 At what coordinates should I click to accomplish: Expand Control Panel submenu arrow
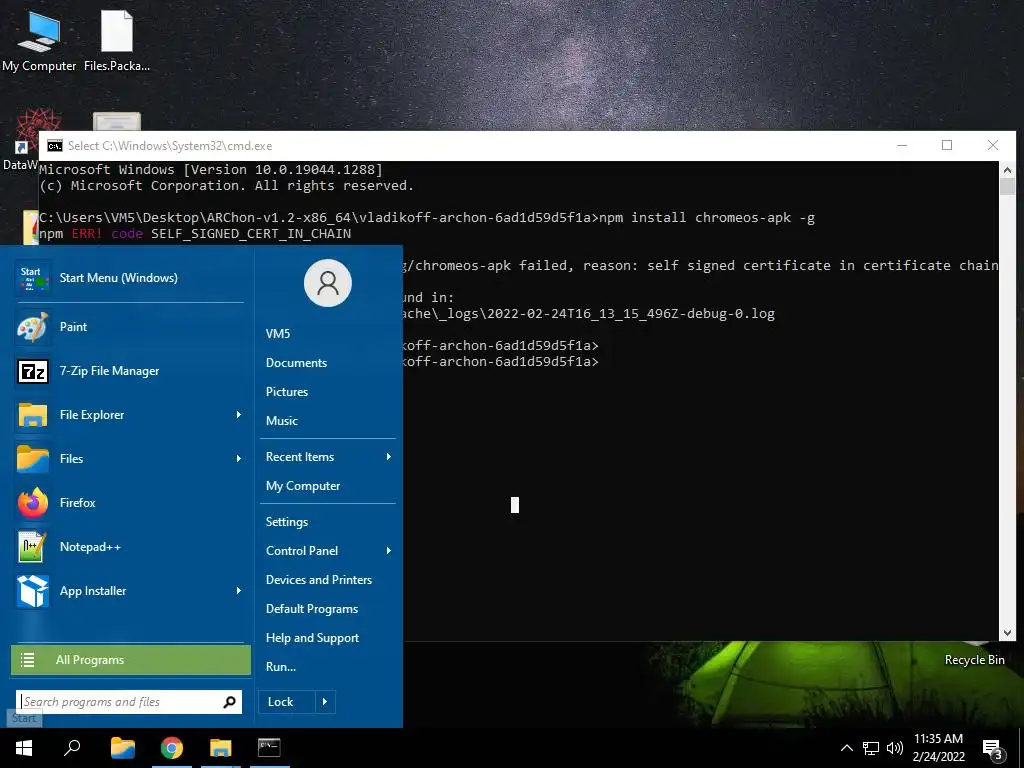pos(389,551)
